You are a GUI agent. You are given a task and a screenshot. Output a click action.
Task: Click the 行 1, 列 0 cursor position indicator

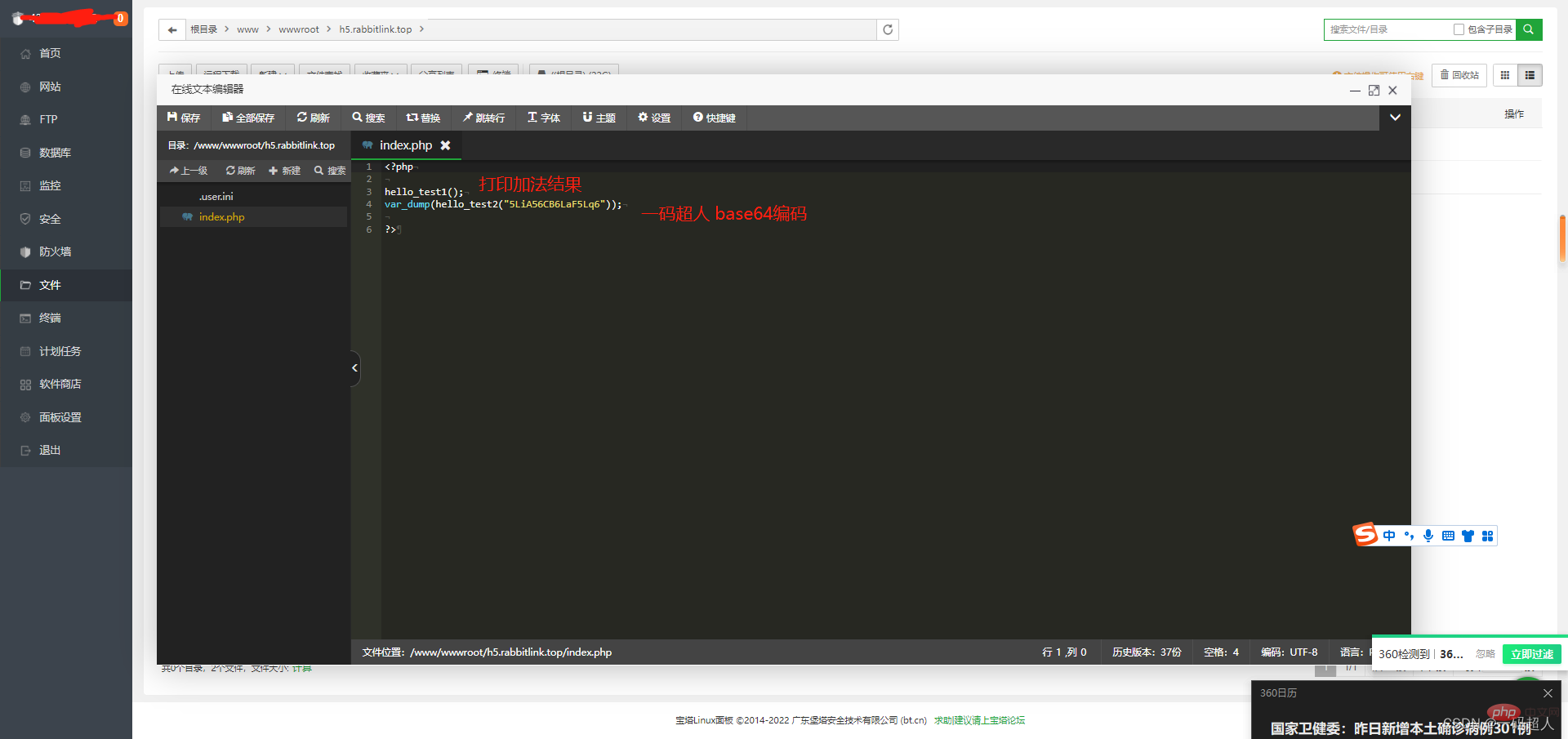(1064, 652)
